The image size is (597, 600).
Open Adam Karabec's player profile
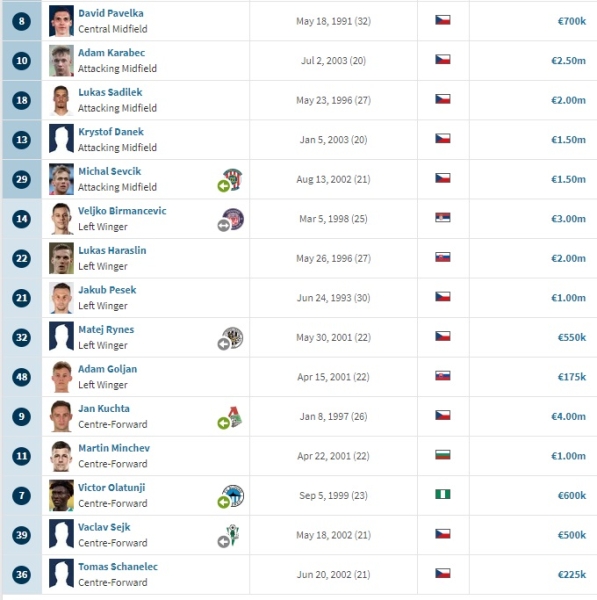(111, 52)
